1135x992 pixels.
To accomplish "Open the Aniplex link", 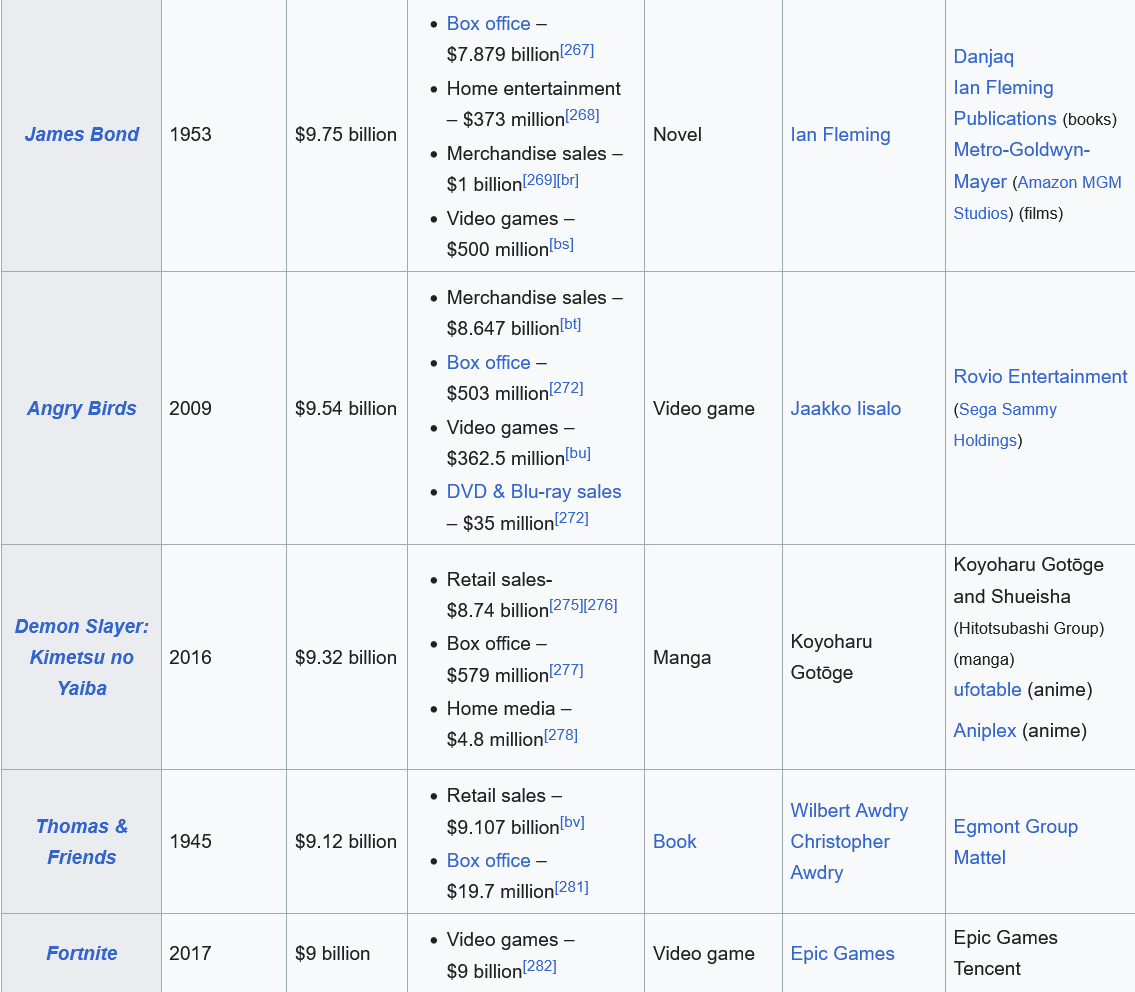I will [x=984, y=731].
